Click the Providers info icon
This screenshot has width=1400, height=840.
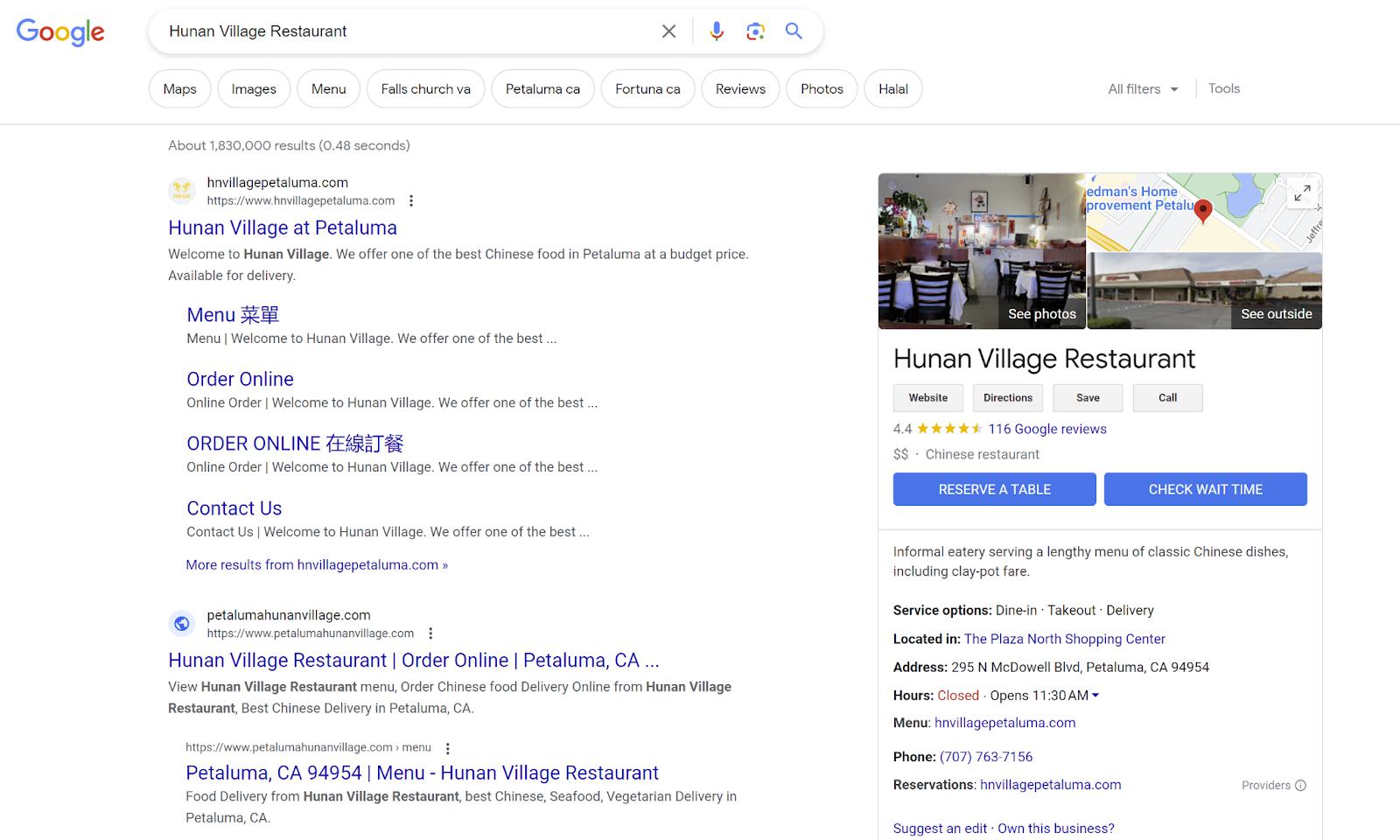[x=1300, y=785]
